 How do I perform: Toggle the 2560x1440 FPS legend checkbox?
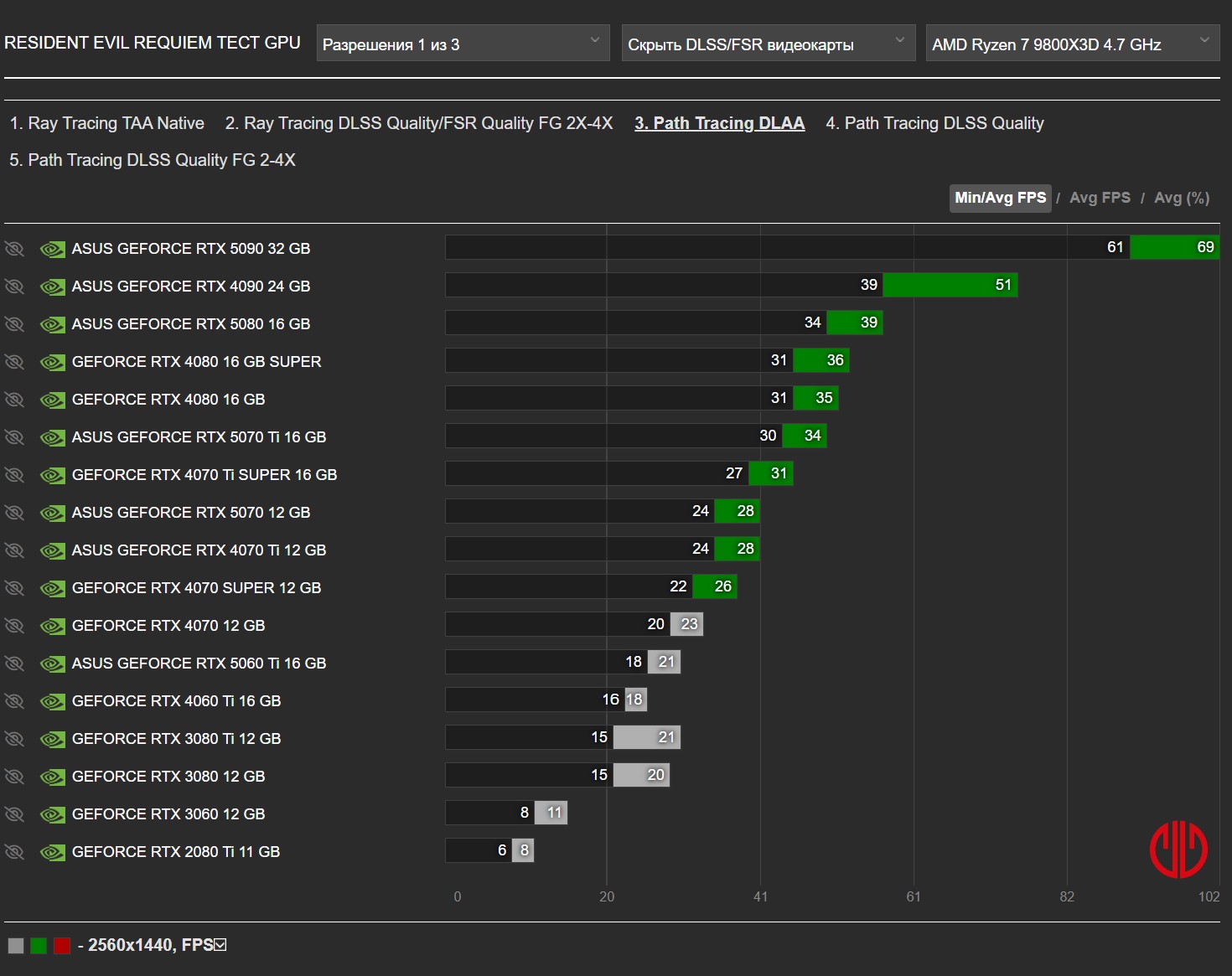220,945
